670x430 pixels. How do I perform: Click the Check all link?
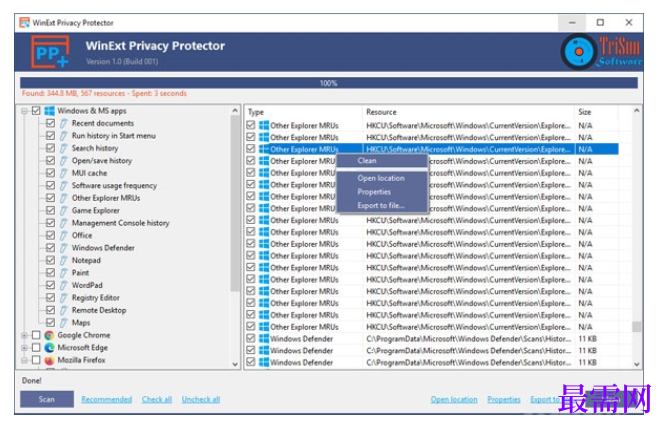[x=157, y=399]
